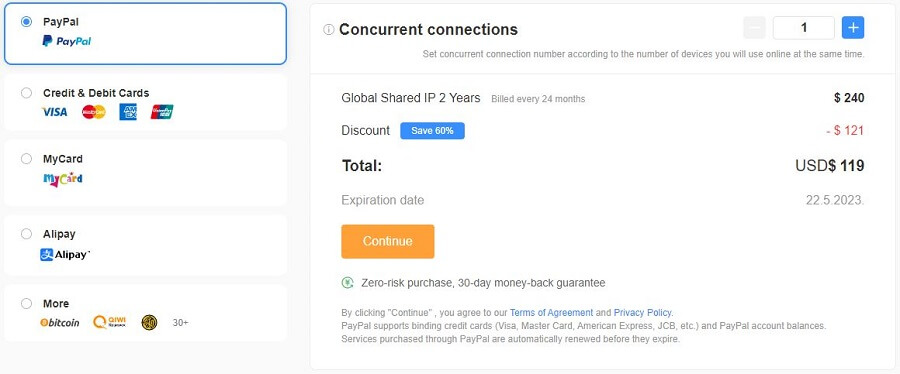Open the Terms of Agreement link

pos(551,313)
